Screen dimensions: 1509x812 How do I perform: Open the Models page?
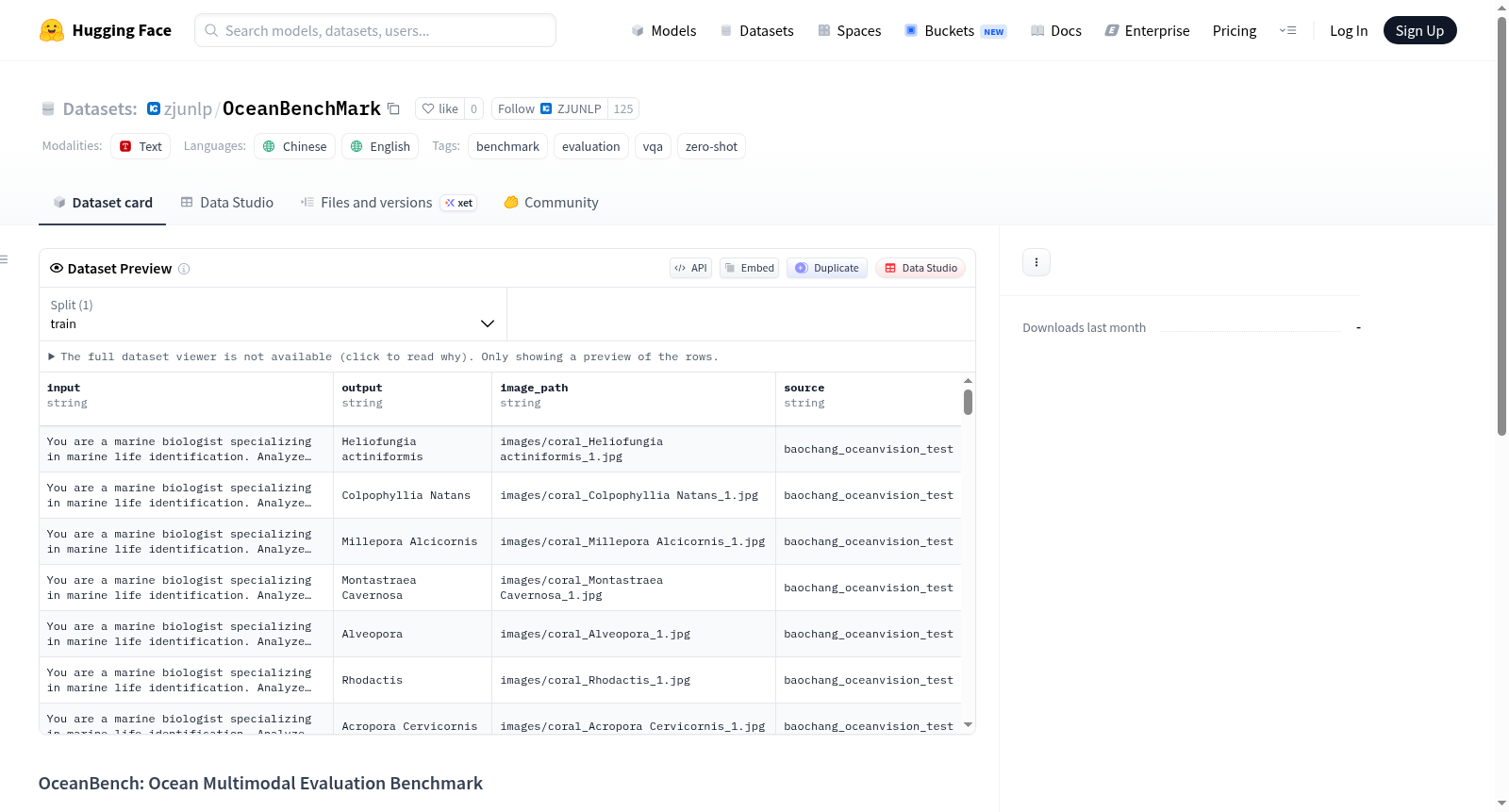(x=664, y=31)
